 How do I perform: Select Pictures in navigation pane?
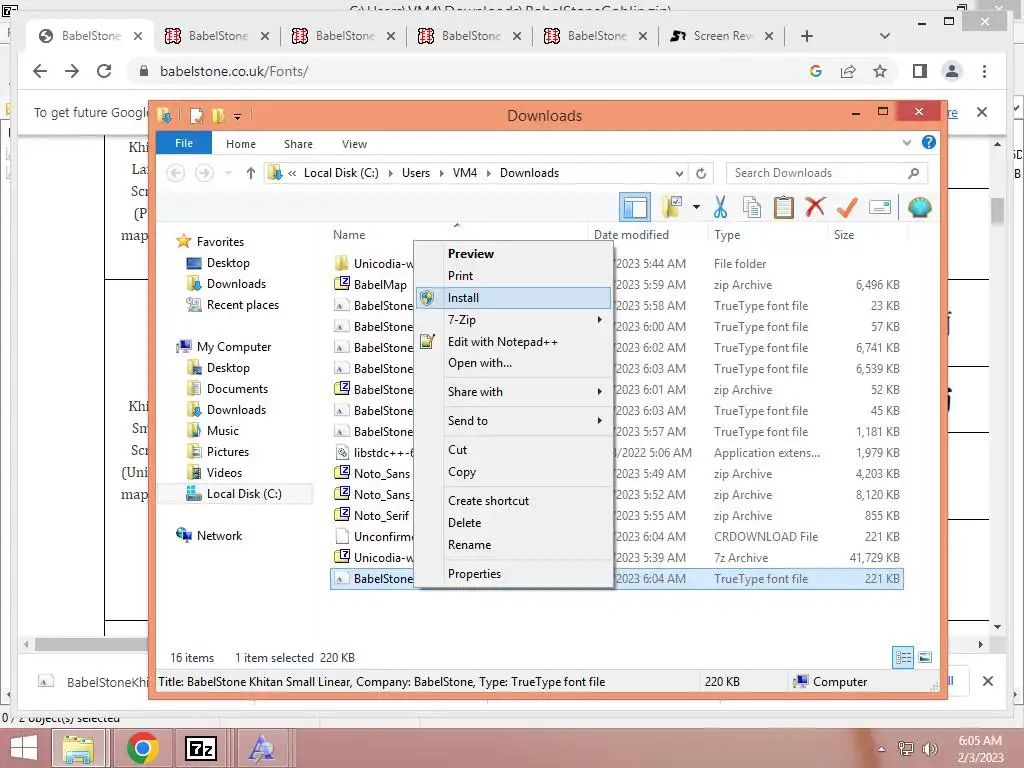click(227, 452)
